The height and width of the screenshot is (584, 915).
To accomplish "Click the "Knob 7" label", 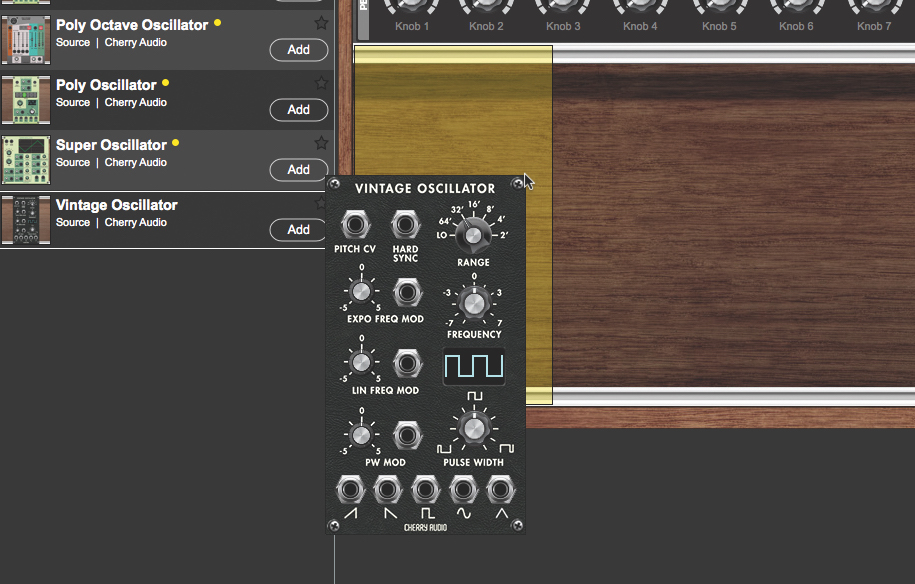I will (874, 26).
